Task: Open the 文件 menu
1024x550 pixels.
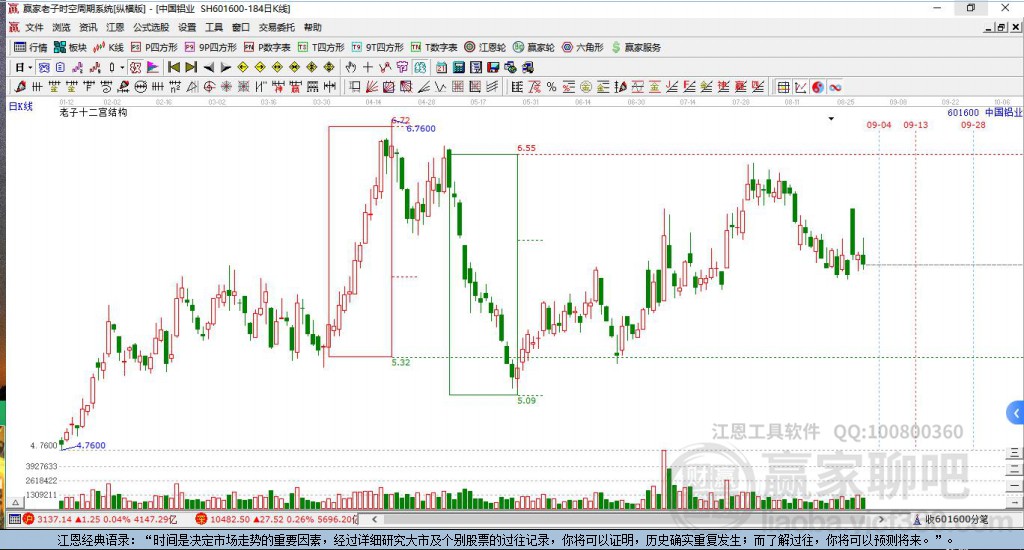Action: 34,27
